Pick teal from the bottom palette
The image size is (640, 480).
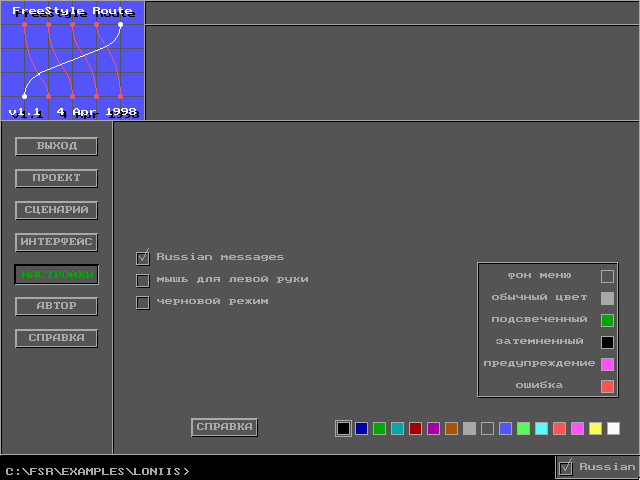point(397,429)
